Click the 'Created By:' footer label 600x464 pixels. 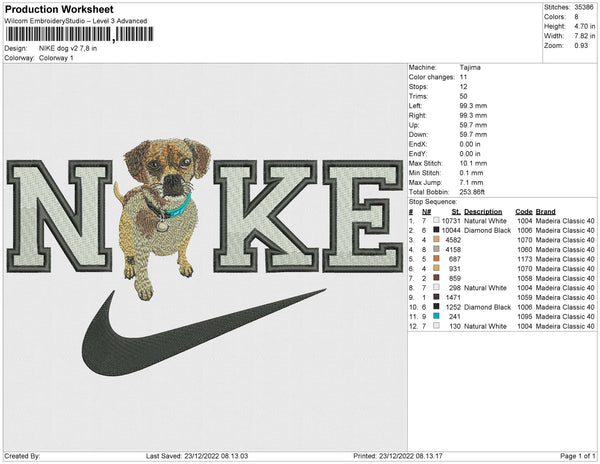click(x=22, y=456)
